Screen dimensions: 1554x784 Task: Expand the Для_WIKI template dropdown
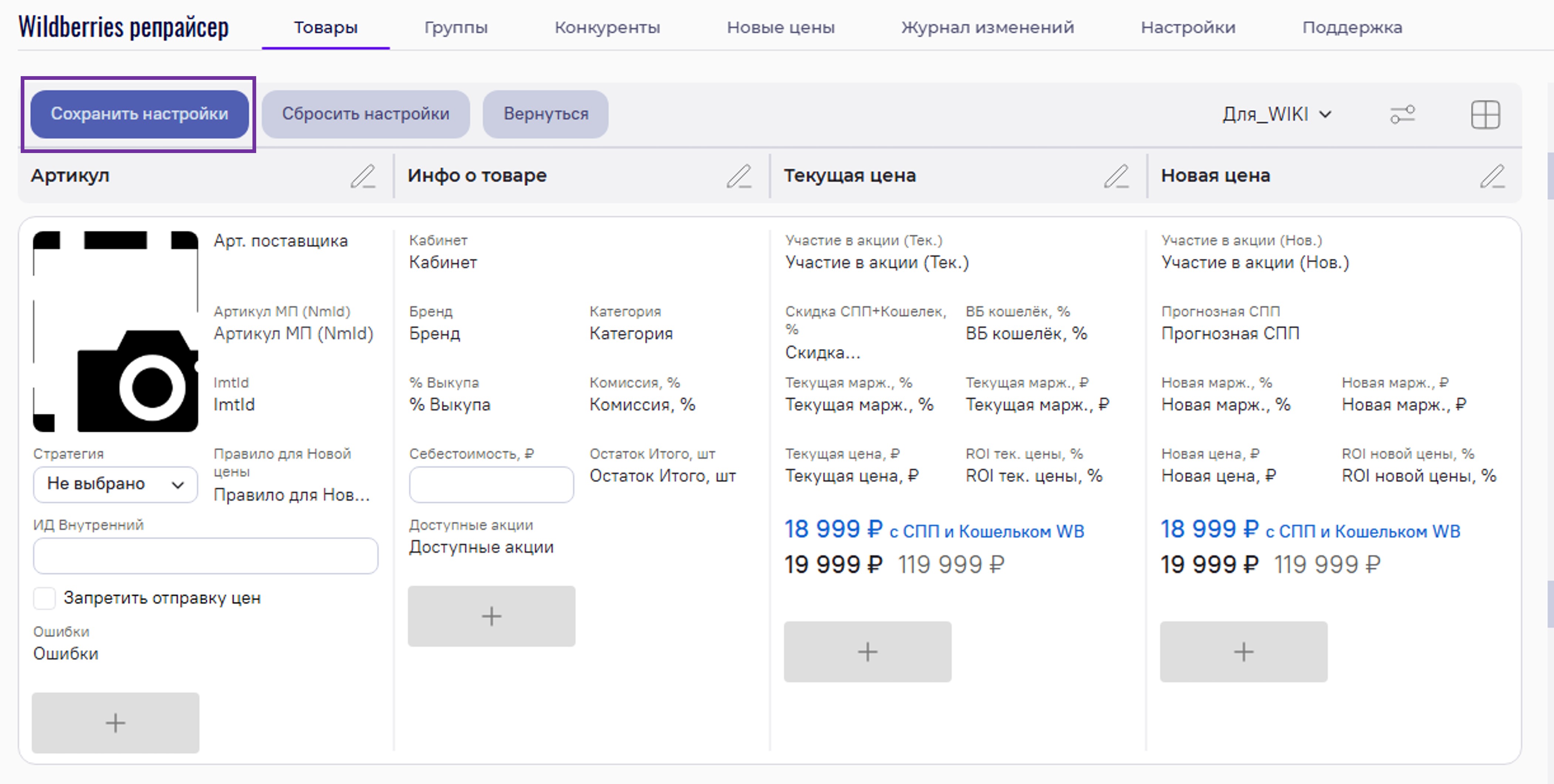[x=1276, y=114]
